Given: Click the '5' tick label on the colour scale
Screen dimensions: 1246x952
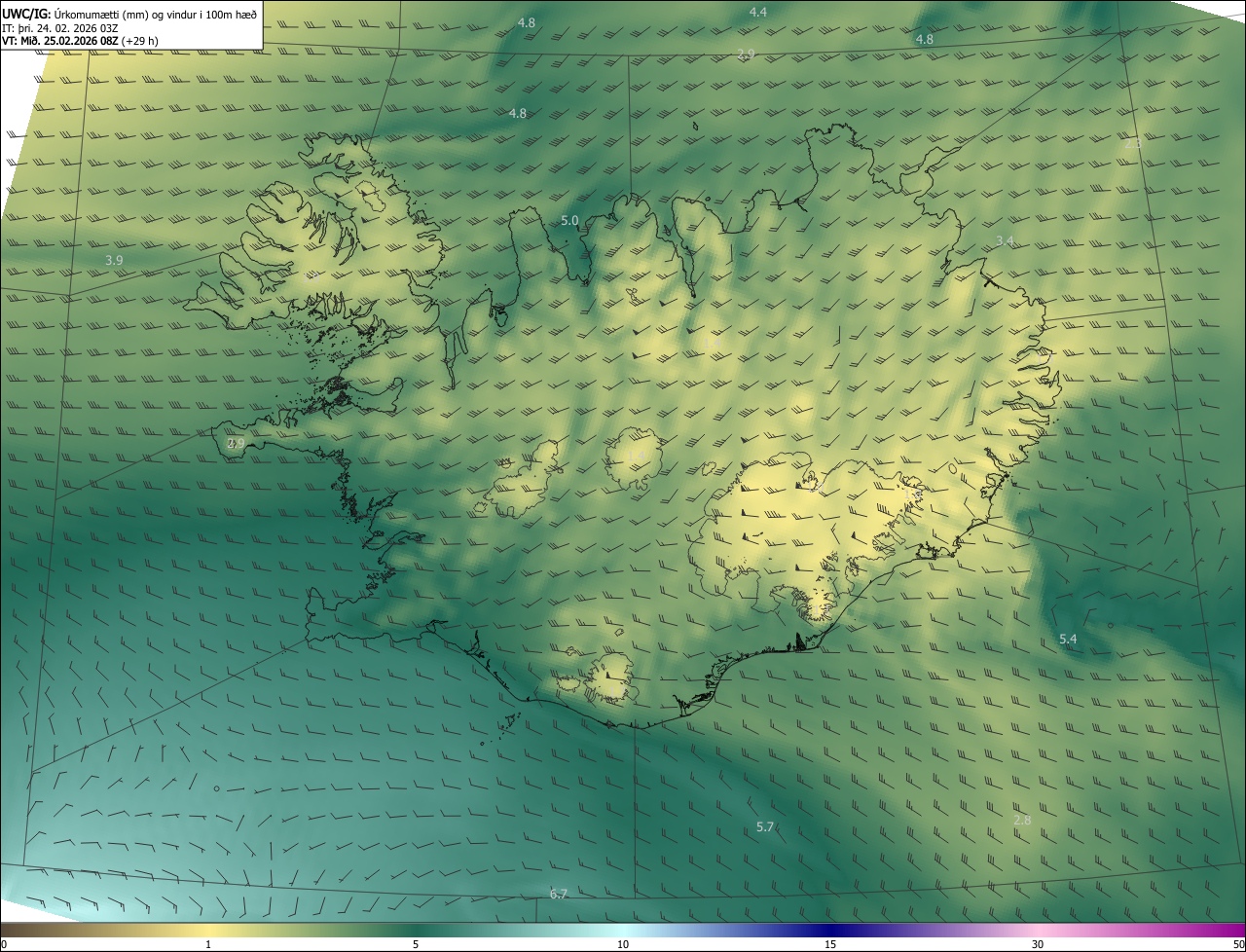Looking at the screenshot, I should point(416,944).
